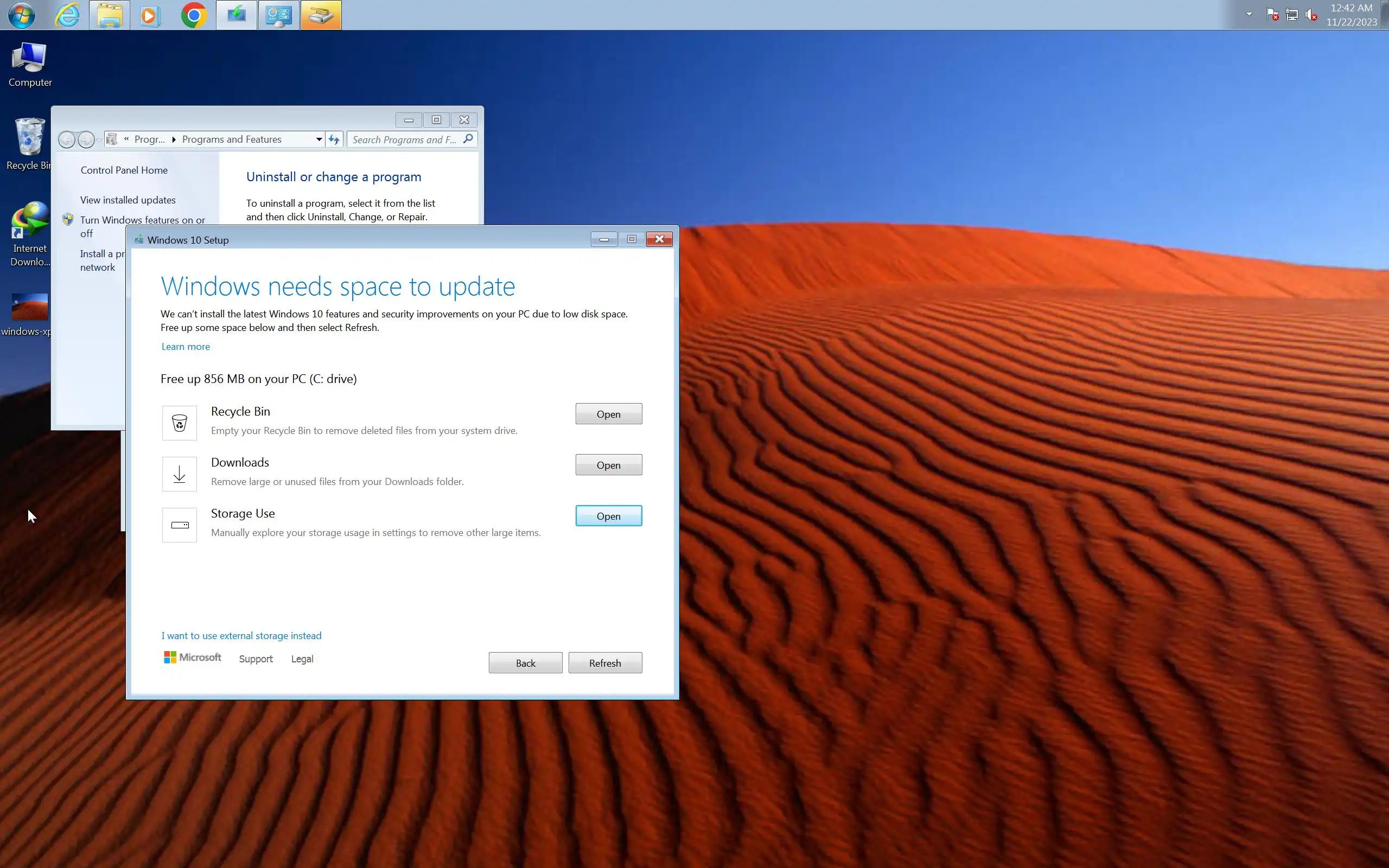Click the Recycle Bin icon in Setup dialog
The height and width of the screenshot is (868, 1389).
[180, 423]
